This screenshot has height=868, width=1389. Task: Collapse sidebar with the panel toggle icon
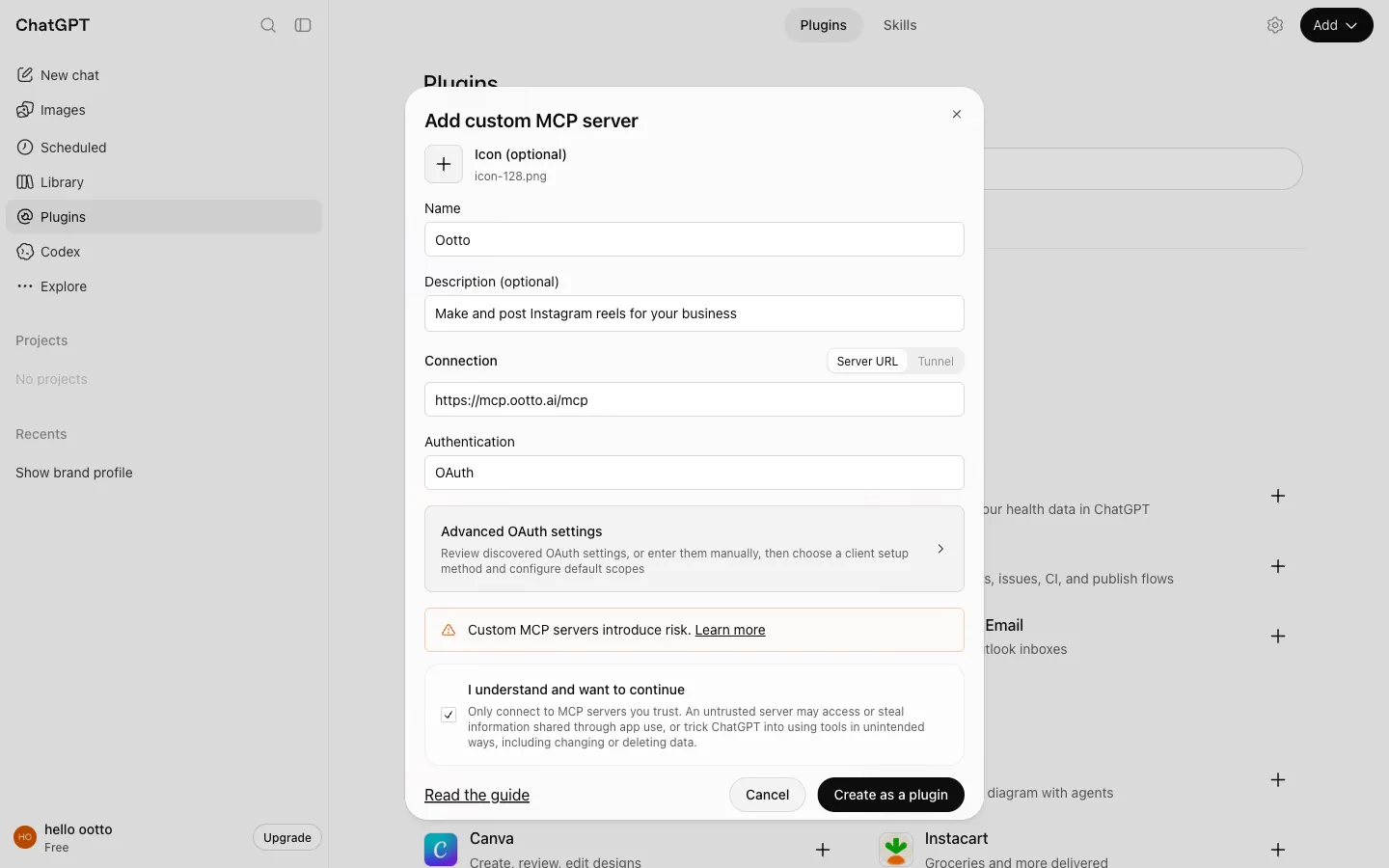tap(303, 25)
